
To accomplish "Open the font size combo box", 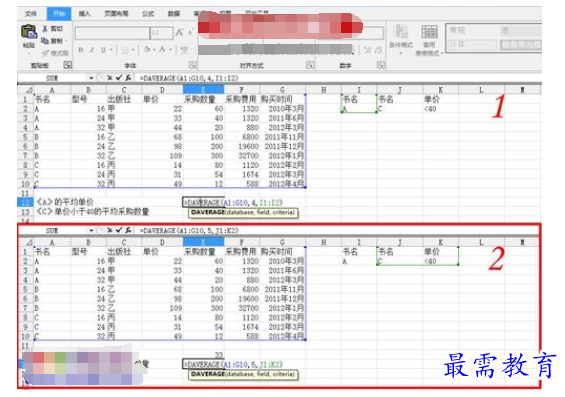I will 162,33.
